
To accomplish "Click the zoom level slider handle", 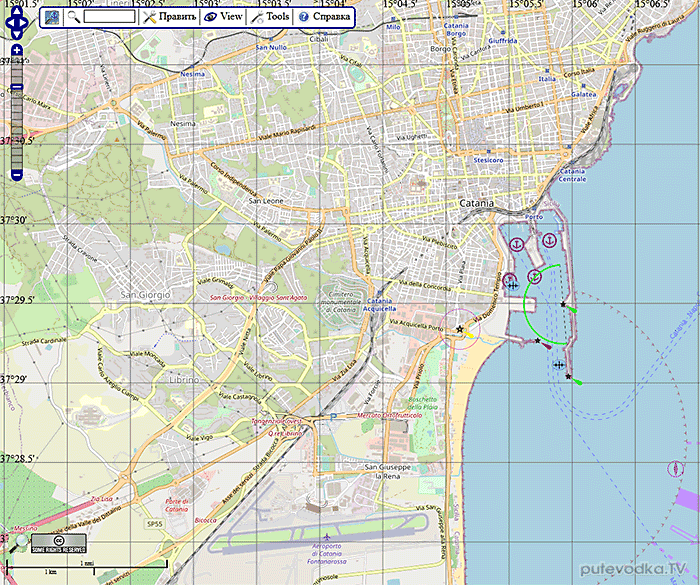I will (17, 87).
